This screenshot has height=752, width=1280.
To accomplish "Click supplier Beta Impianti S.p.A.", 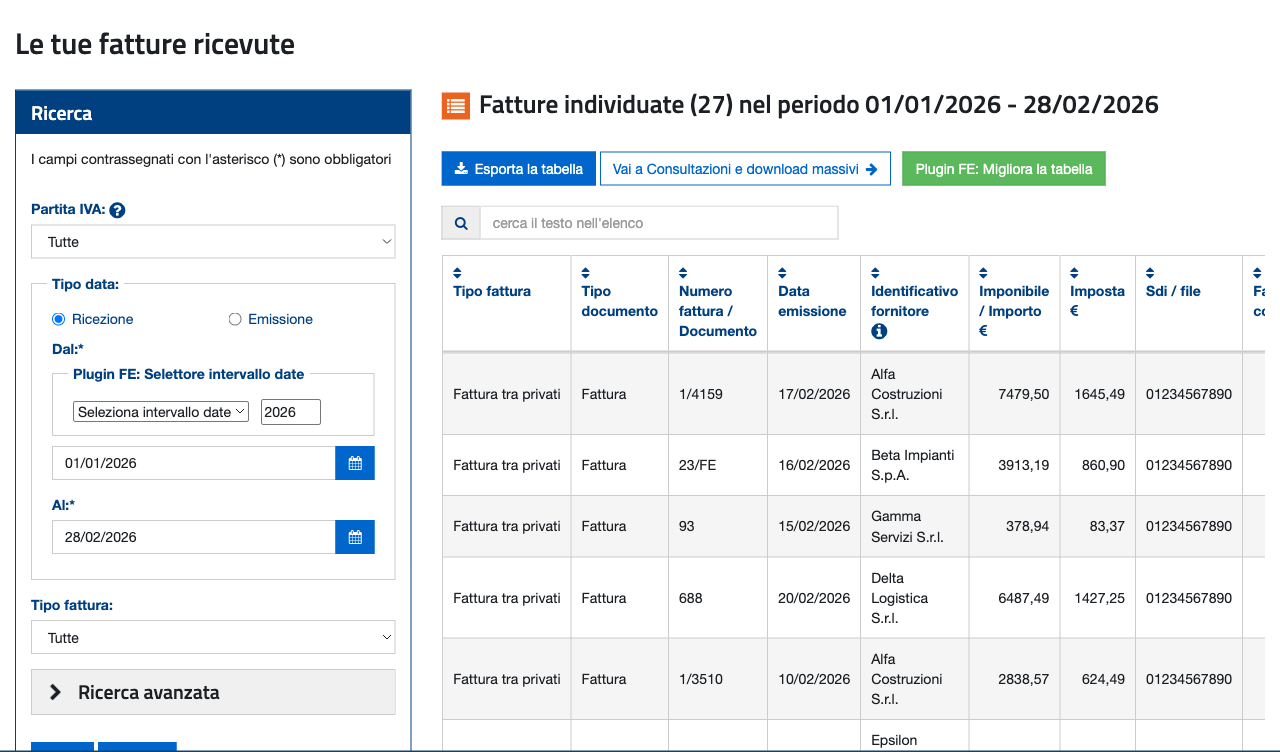I will (x=913, y=465).
